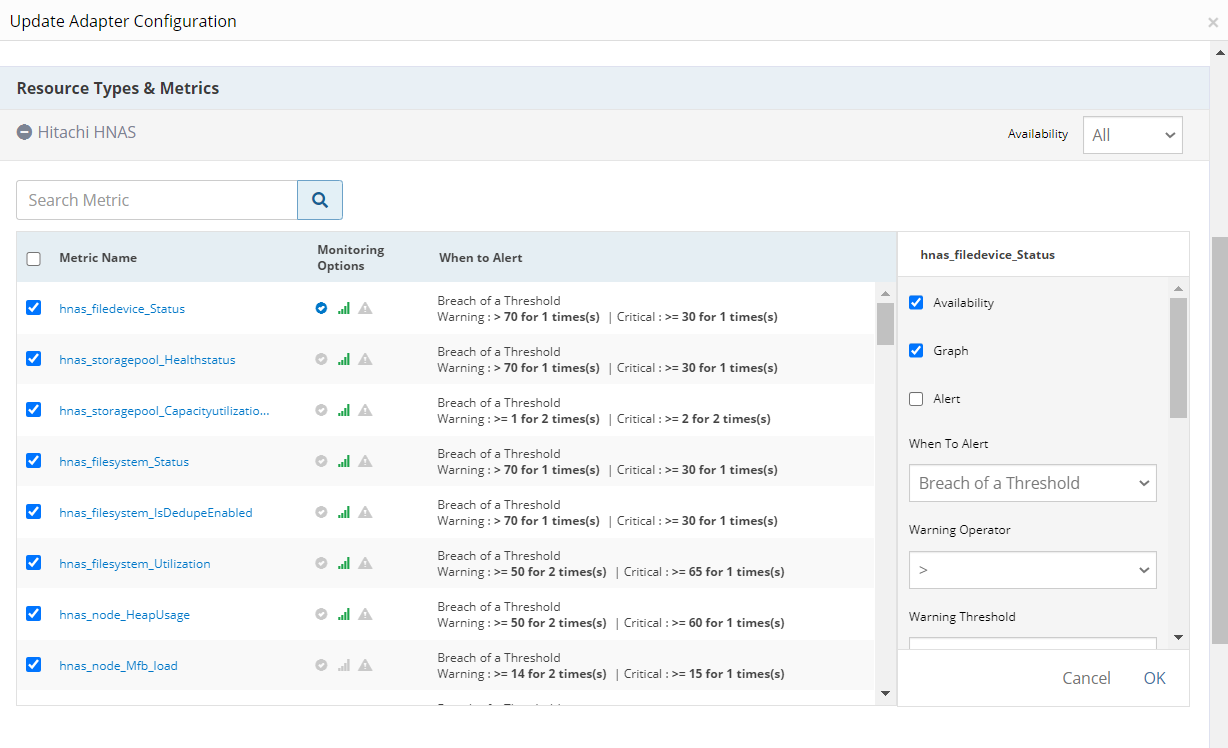This screenshot has height=748, width=1228.
Task: Click graph icon for hnas_storagepool_Capacityutilization row
Action: (x=344, y=410)
